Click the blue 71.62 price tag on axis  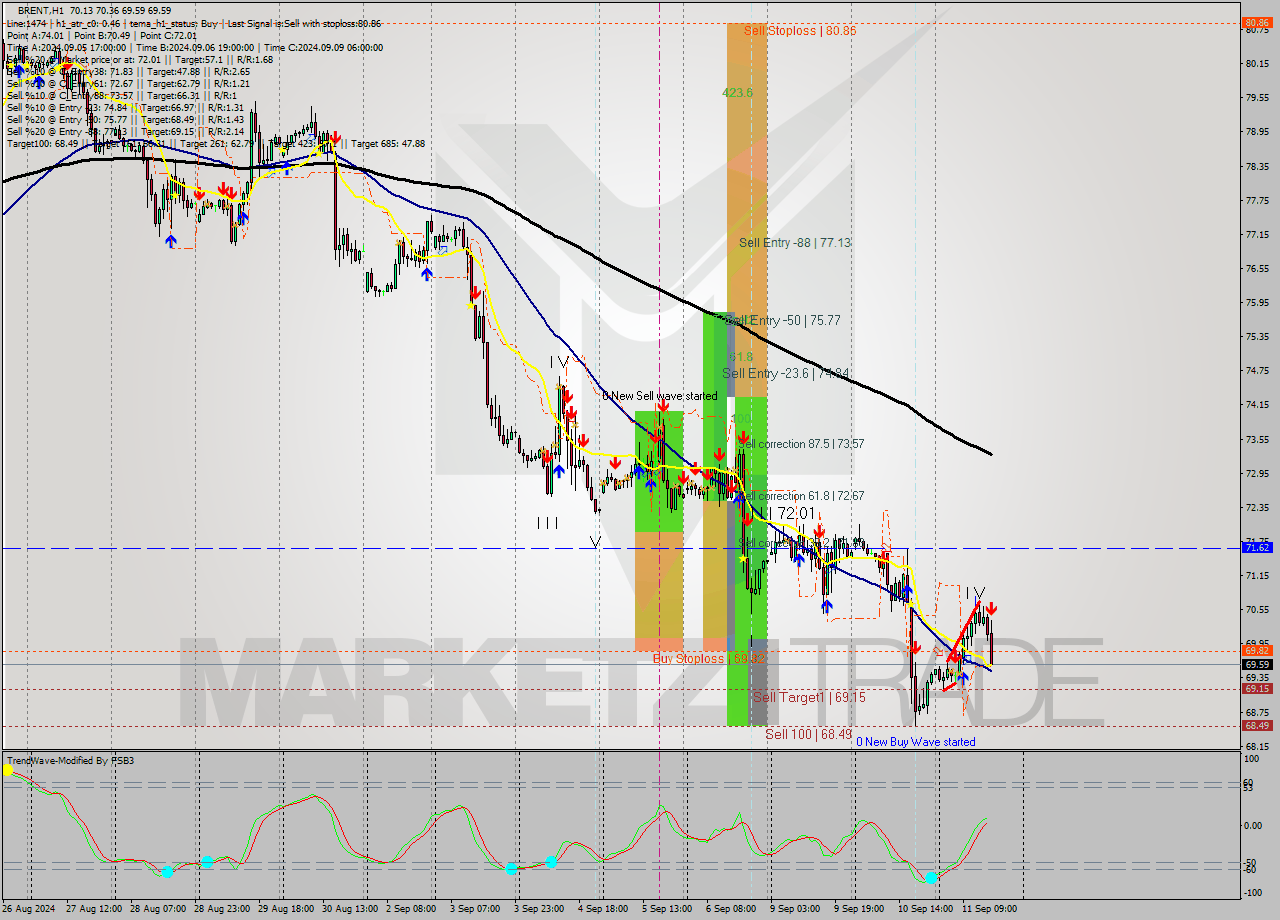[1256, 548]
